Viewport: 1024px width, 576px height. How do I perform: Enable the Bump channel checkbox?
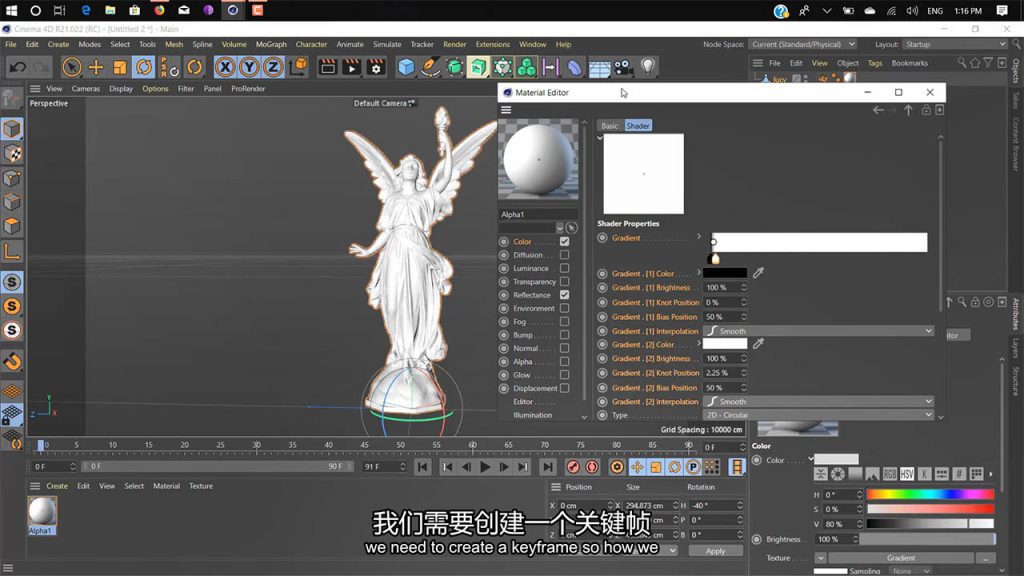click(x=564, y=335)
